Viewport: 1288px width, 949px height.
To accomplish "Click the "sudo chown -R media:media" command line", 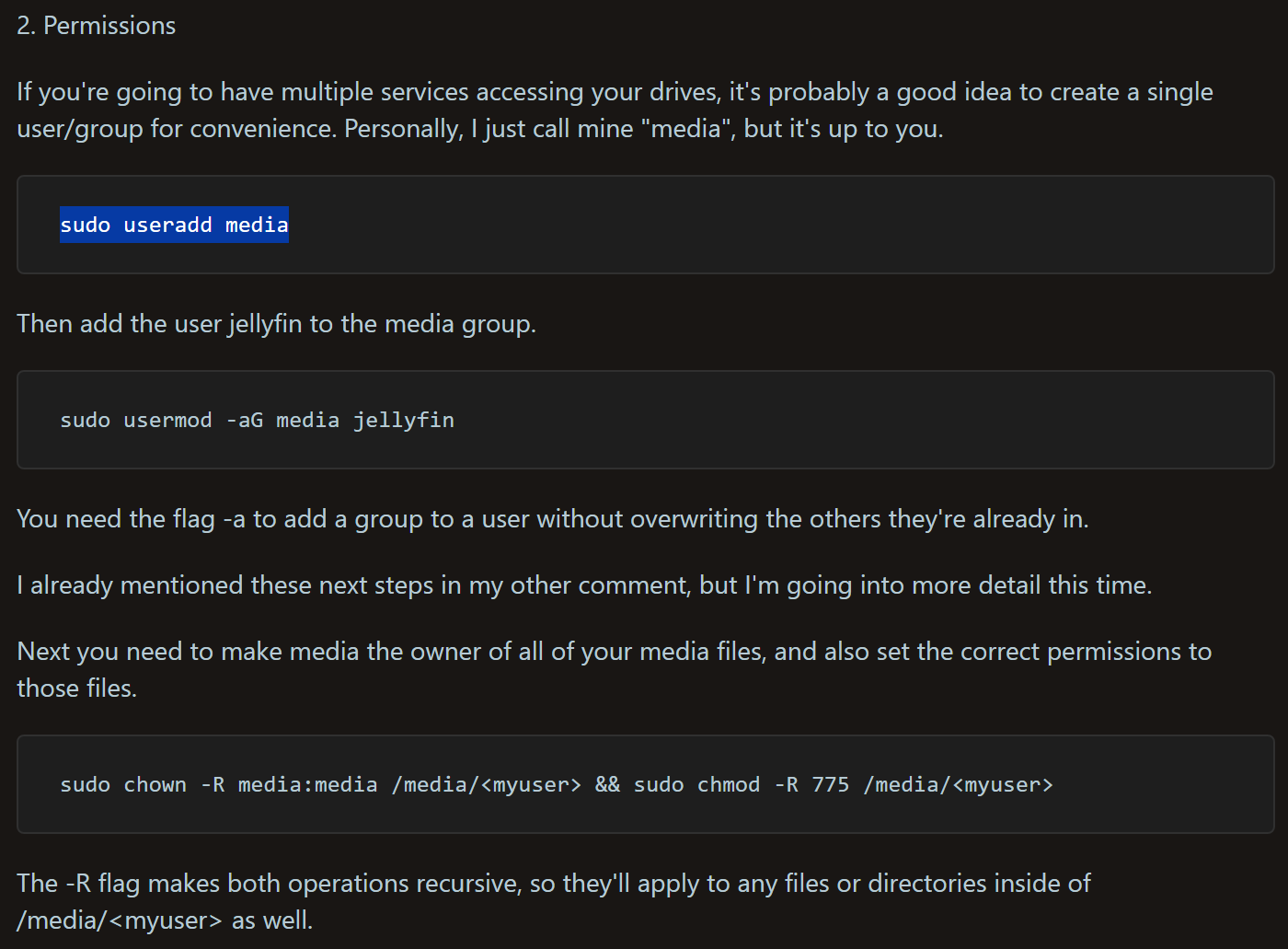I will [x=557, y=784].
